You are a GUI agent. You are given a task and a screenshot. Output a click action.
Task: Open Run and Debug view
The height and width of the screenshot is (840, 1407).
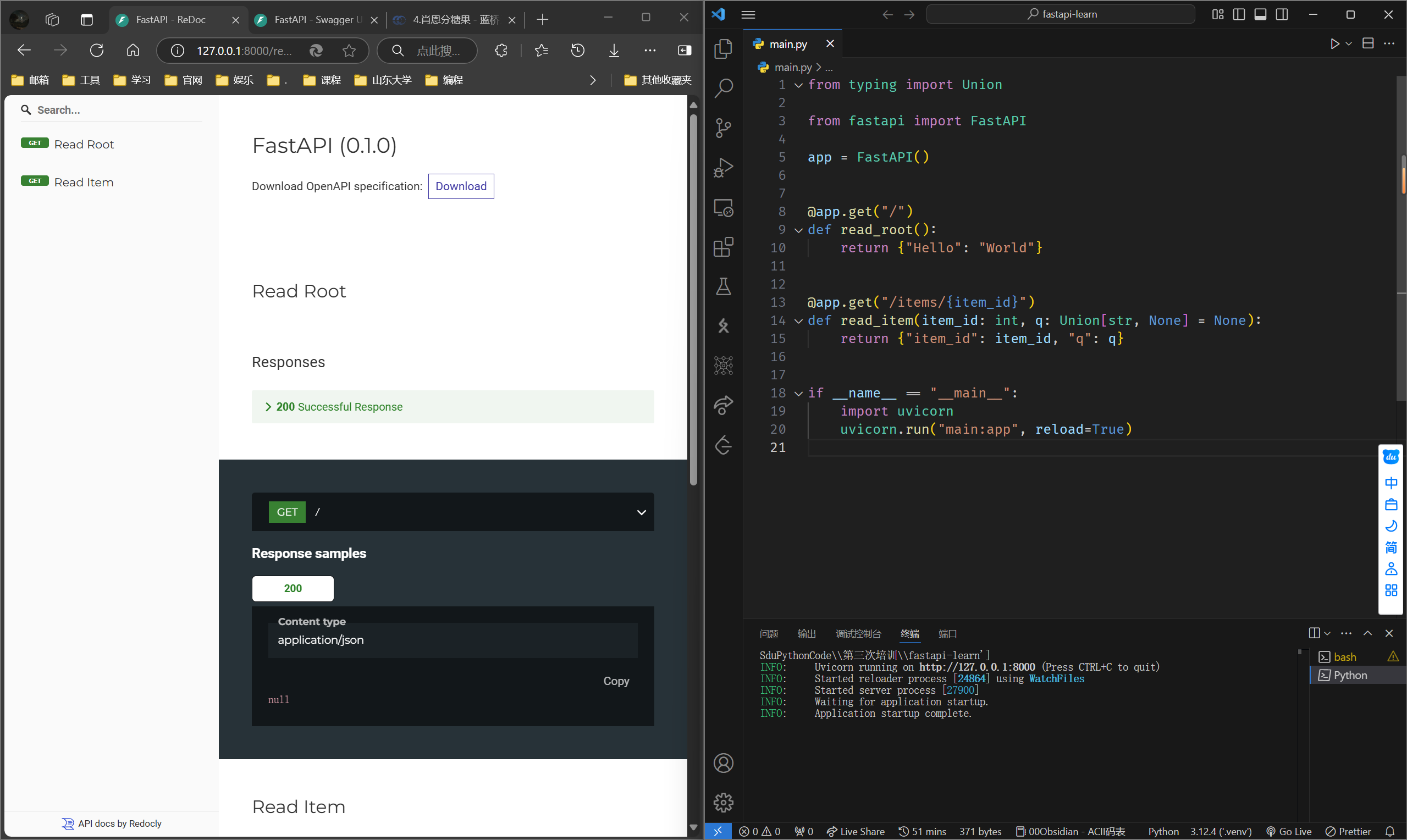(x=724, y=168)
